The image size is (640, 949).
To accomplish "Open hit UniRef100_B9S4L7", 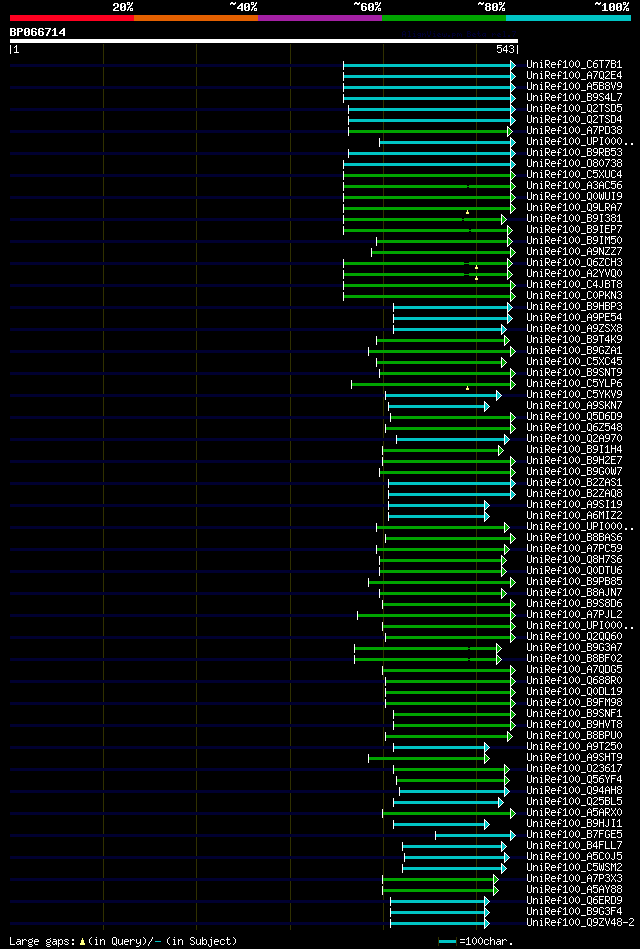I will [x=574, y=97].
